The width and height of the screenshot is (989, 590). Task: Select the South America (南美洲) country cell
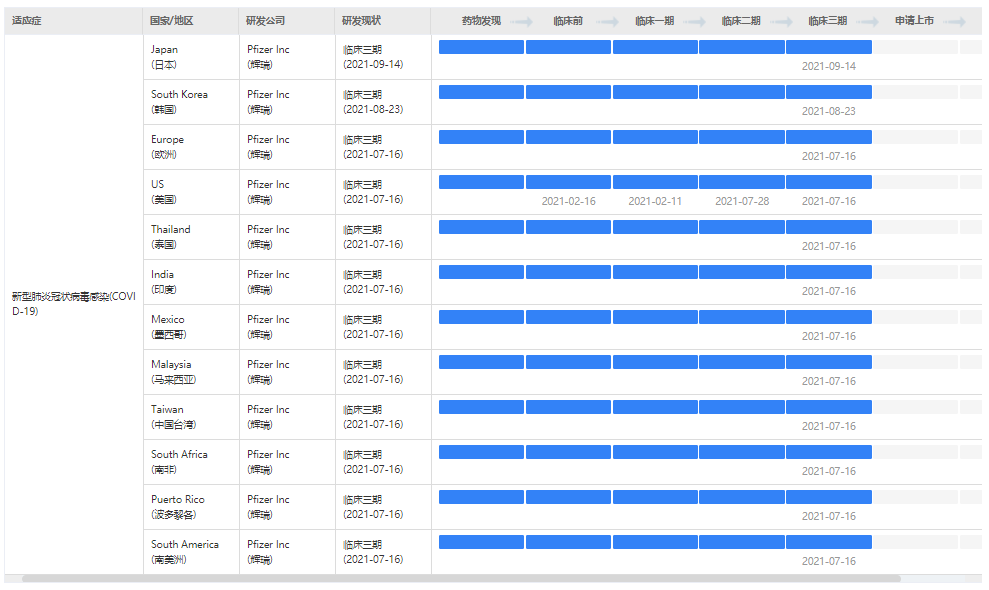[191, 552]
